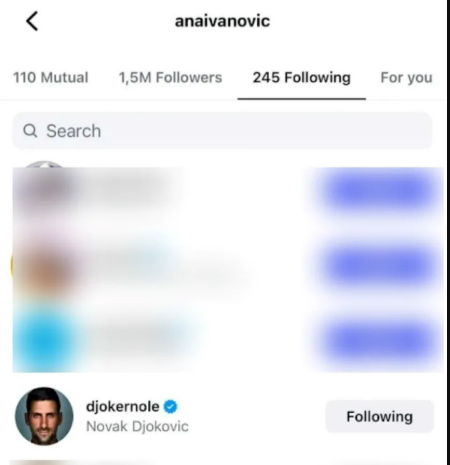Open the blurred grey profile avatar
The width and height of the screenshot is (450, 465).
(45, 188)
